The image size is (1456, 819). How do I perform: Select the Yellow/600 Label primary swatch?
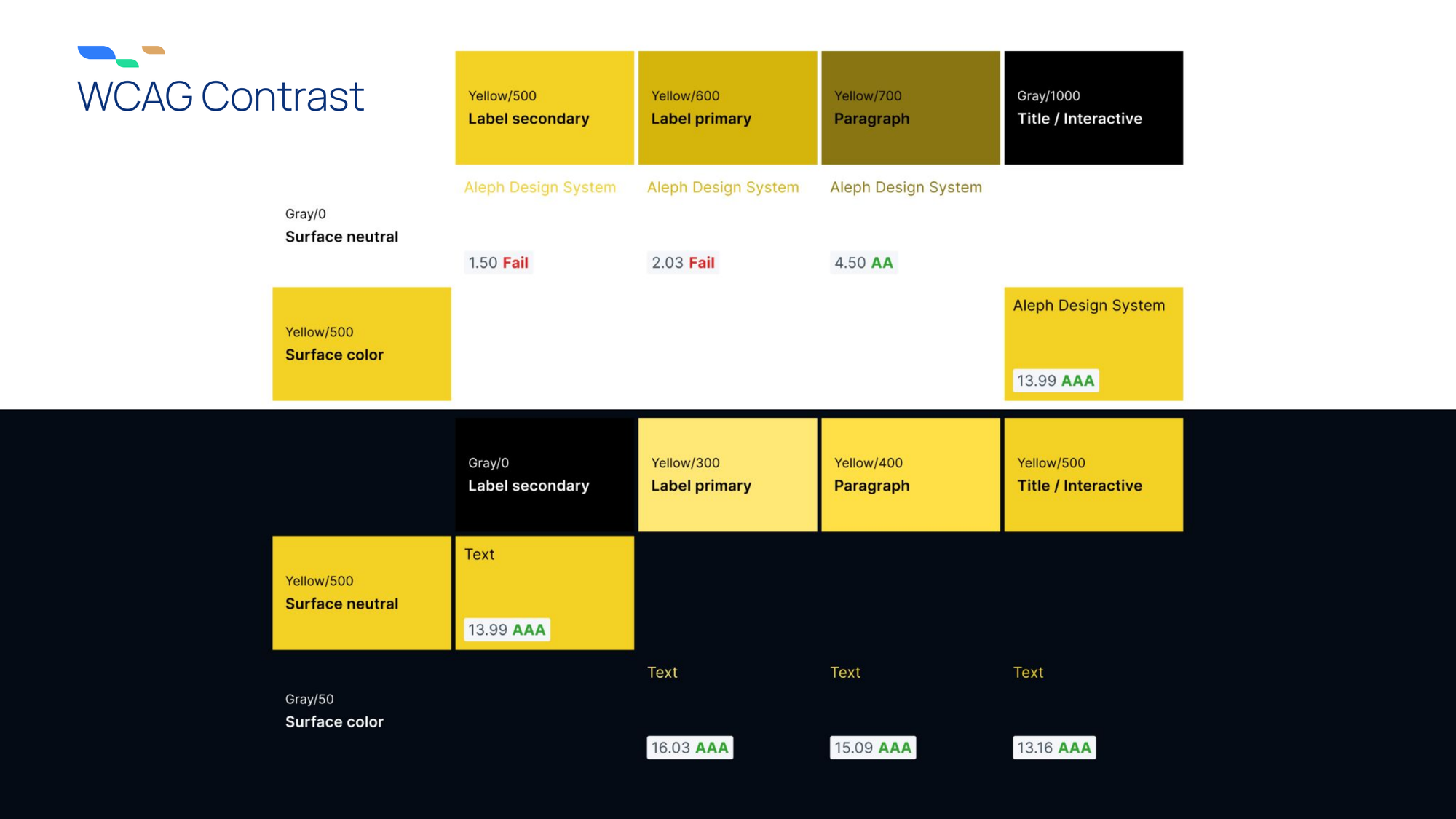[x=727, y=108]
